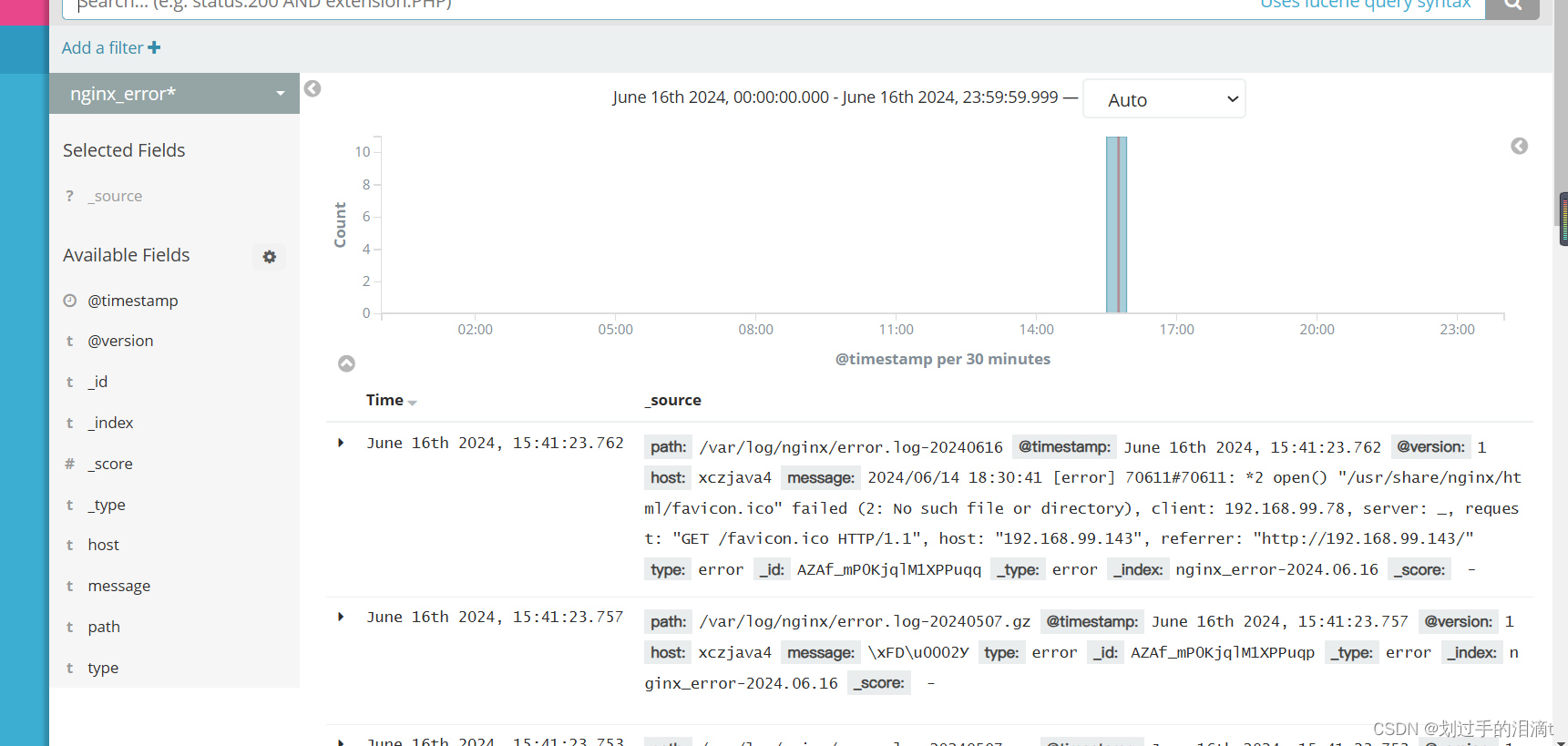
Task: Click the question mark icon beside _source
Action: 69,196
